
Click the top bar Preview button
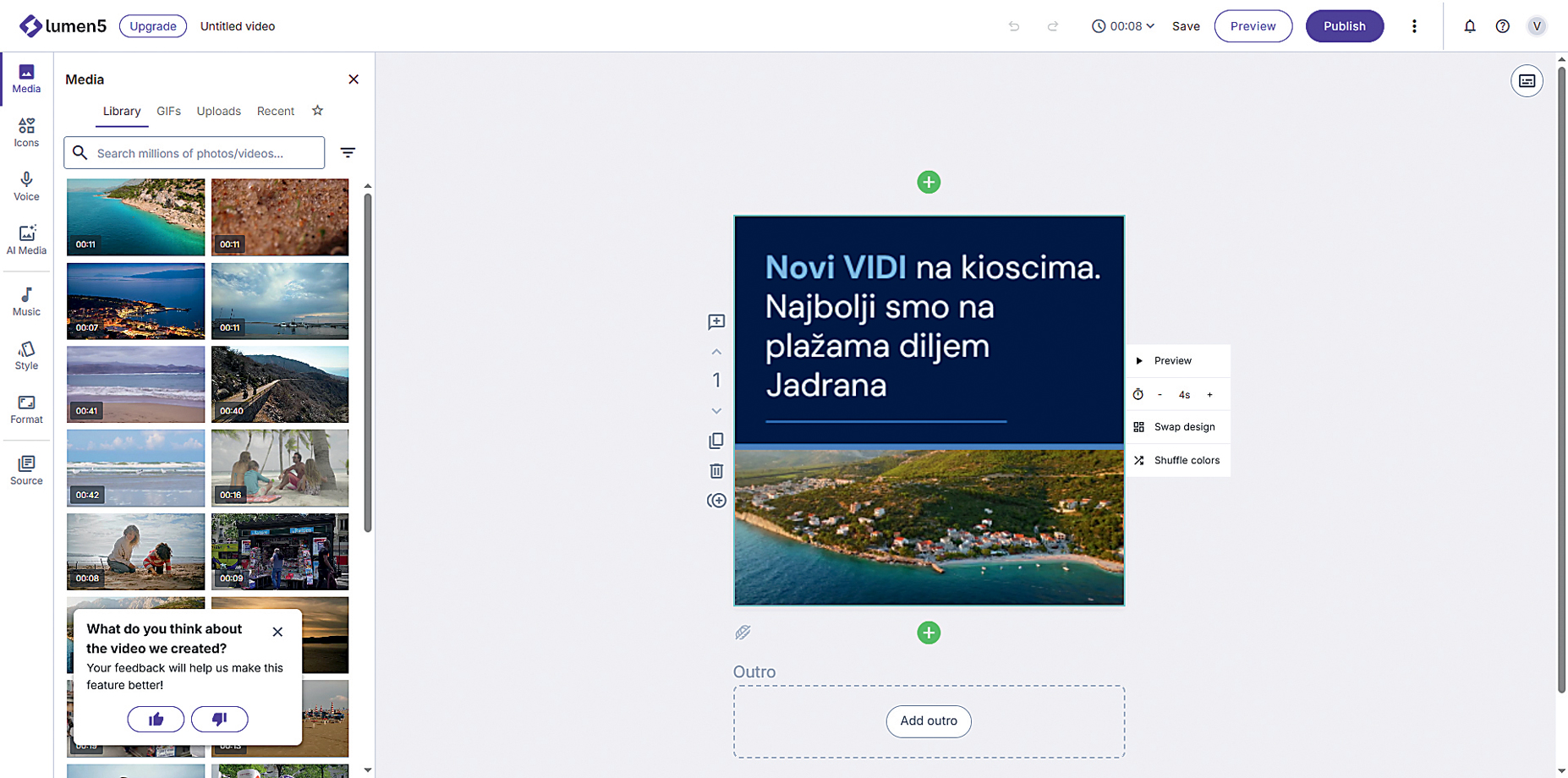pos(1253,26)
